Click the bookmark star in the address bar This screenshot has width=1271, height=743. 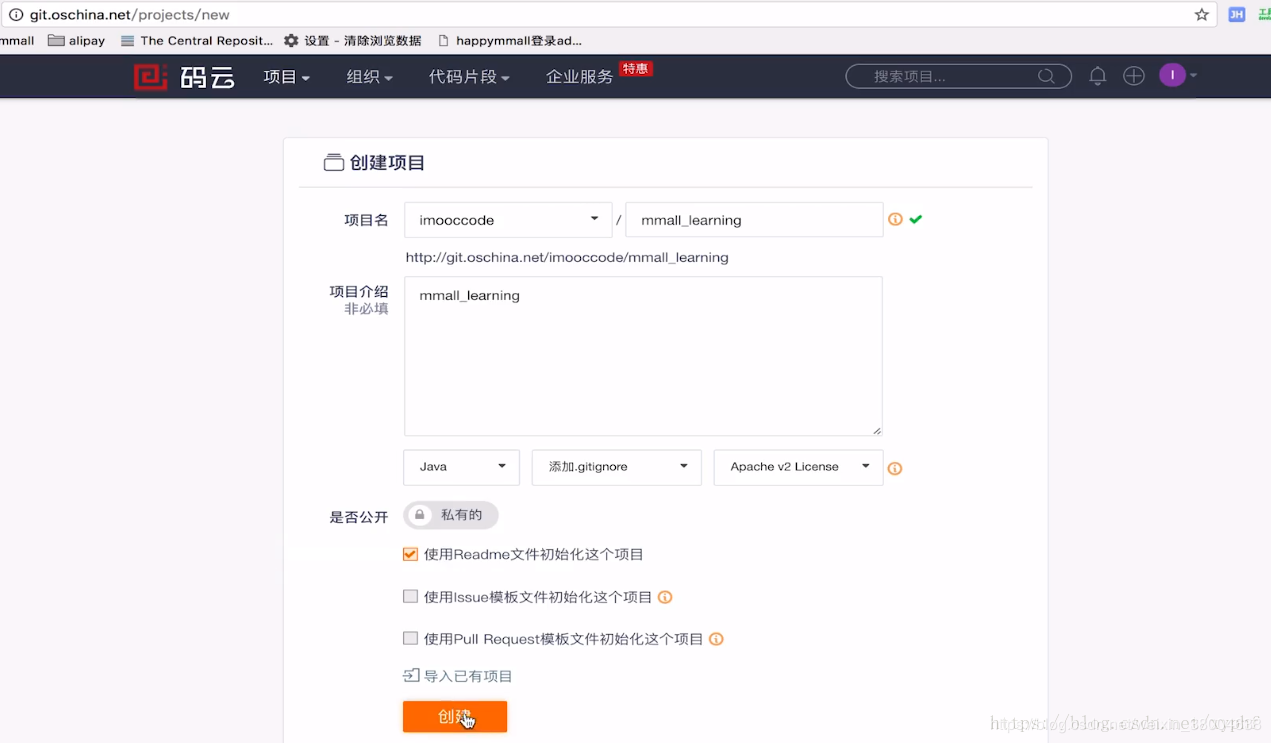(x=1201, y=15)
